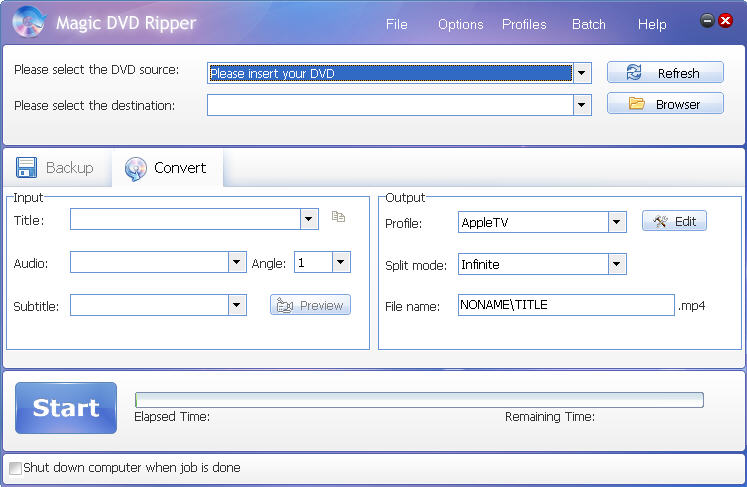This screenshot has height=487, width=747.
Task: Click the Browser button
Action: (x=665, y=103)
